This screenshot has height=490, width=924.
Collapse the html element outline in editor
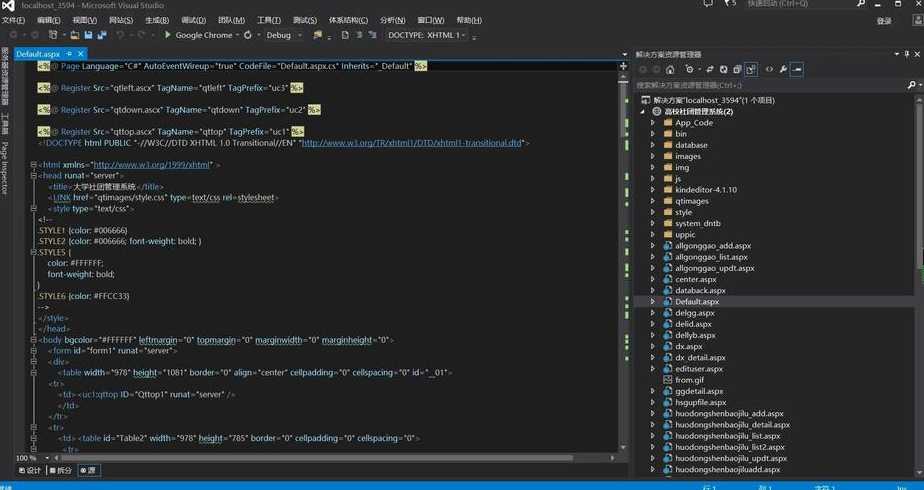tap(34, 165)
